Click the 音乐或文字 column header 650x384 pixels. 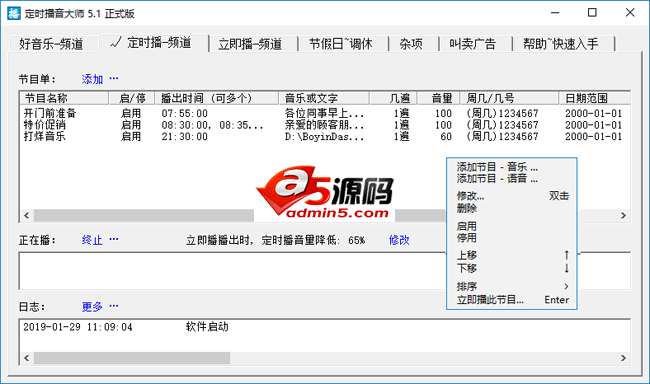(324, 98)
